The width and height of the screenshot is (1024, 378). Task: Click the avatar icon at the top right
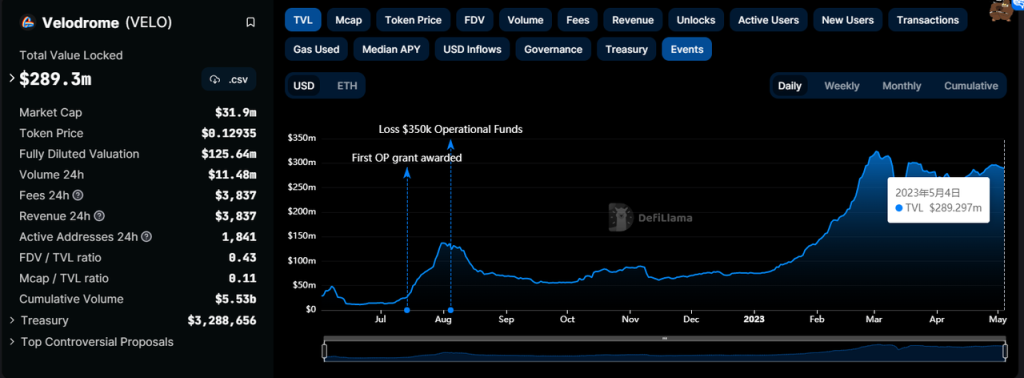(999, 10)
